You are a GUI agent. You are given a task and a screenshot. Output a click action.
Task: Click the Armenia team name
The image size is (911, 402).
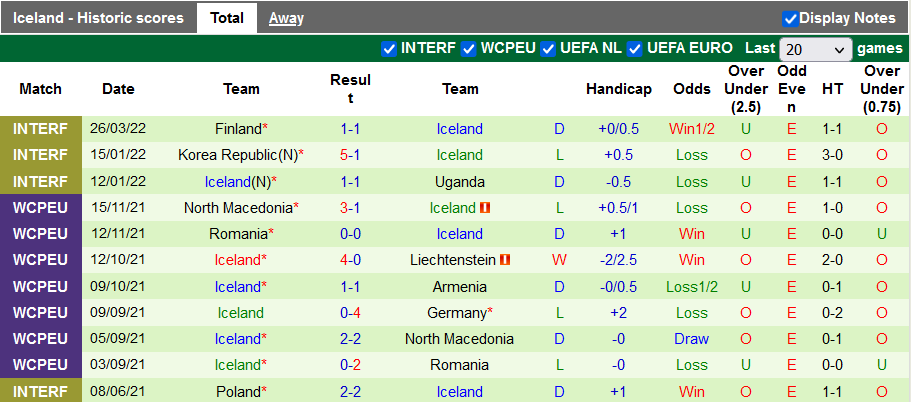(460, 286)
